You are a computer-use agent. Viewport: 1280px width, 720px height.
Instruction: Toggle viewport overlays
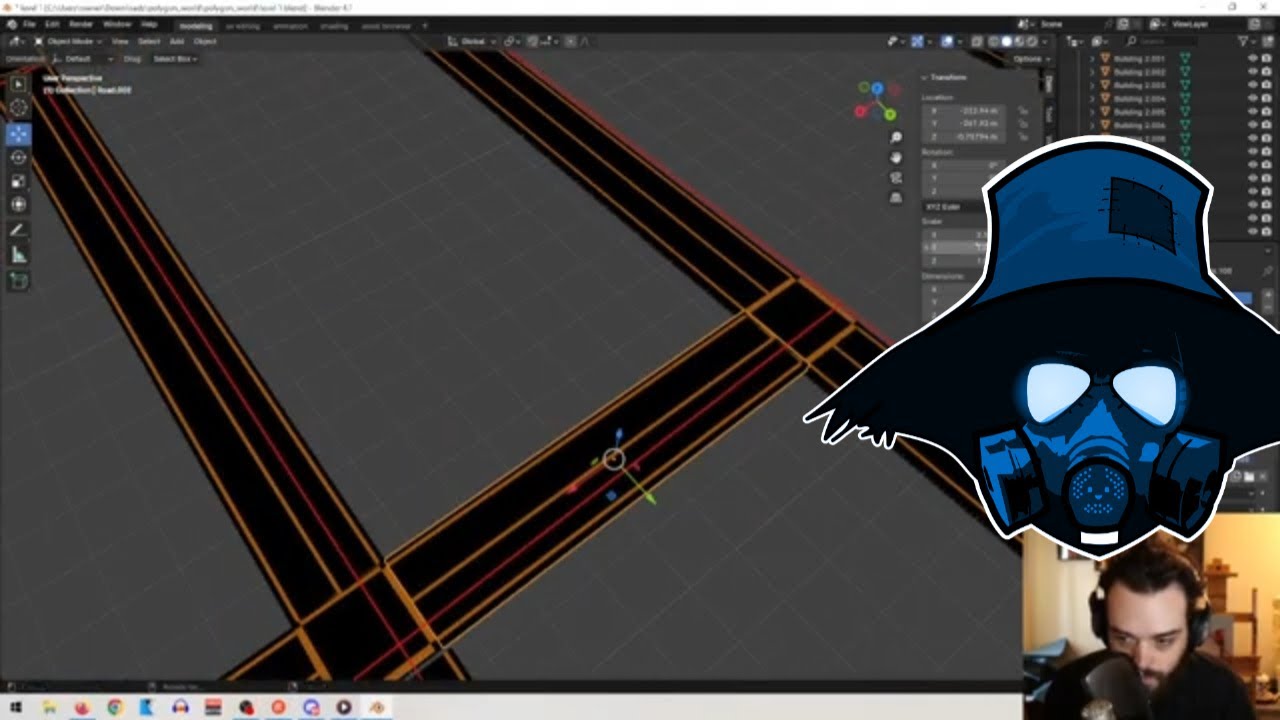coord(946,42)
